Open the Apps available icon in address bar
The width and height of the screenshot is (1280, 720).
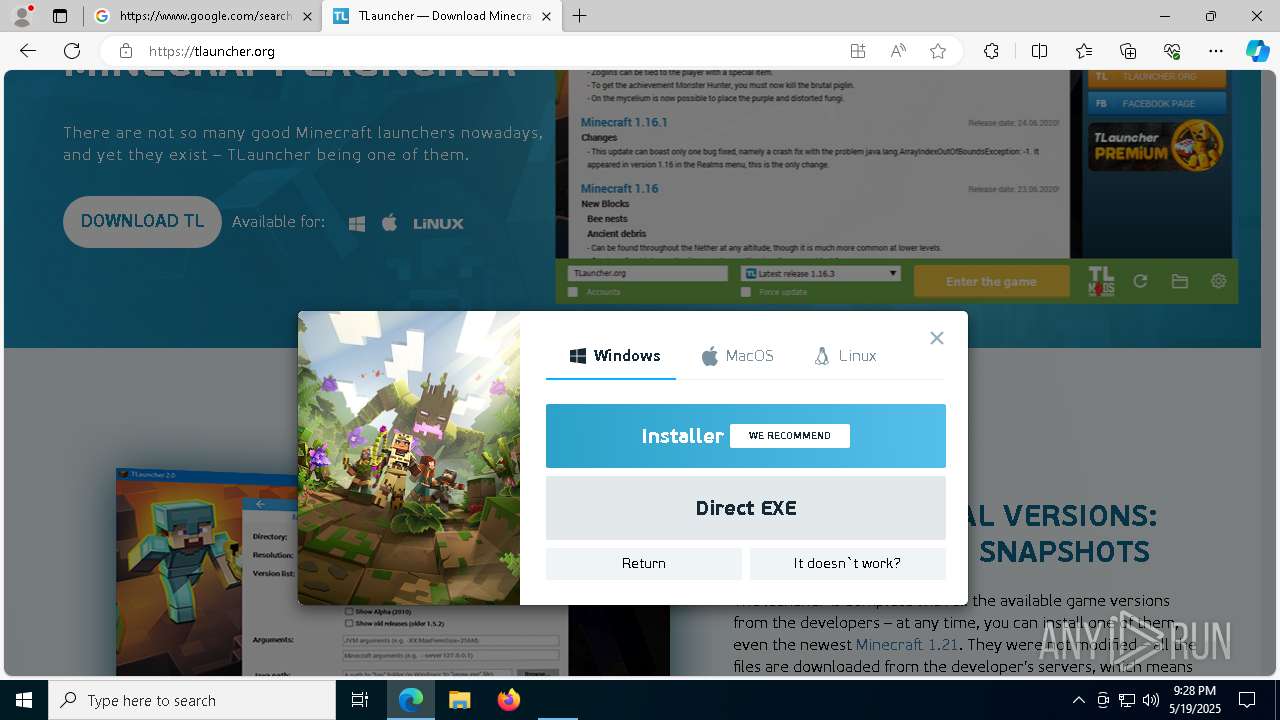(858, 51)
